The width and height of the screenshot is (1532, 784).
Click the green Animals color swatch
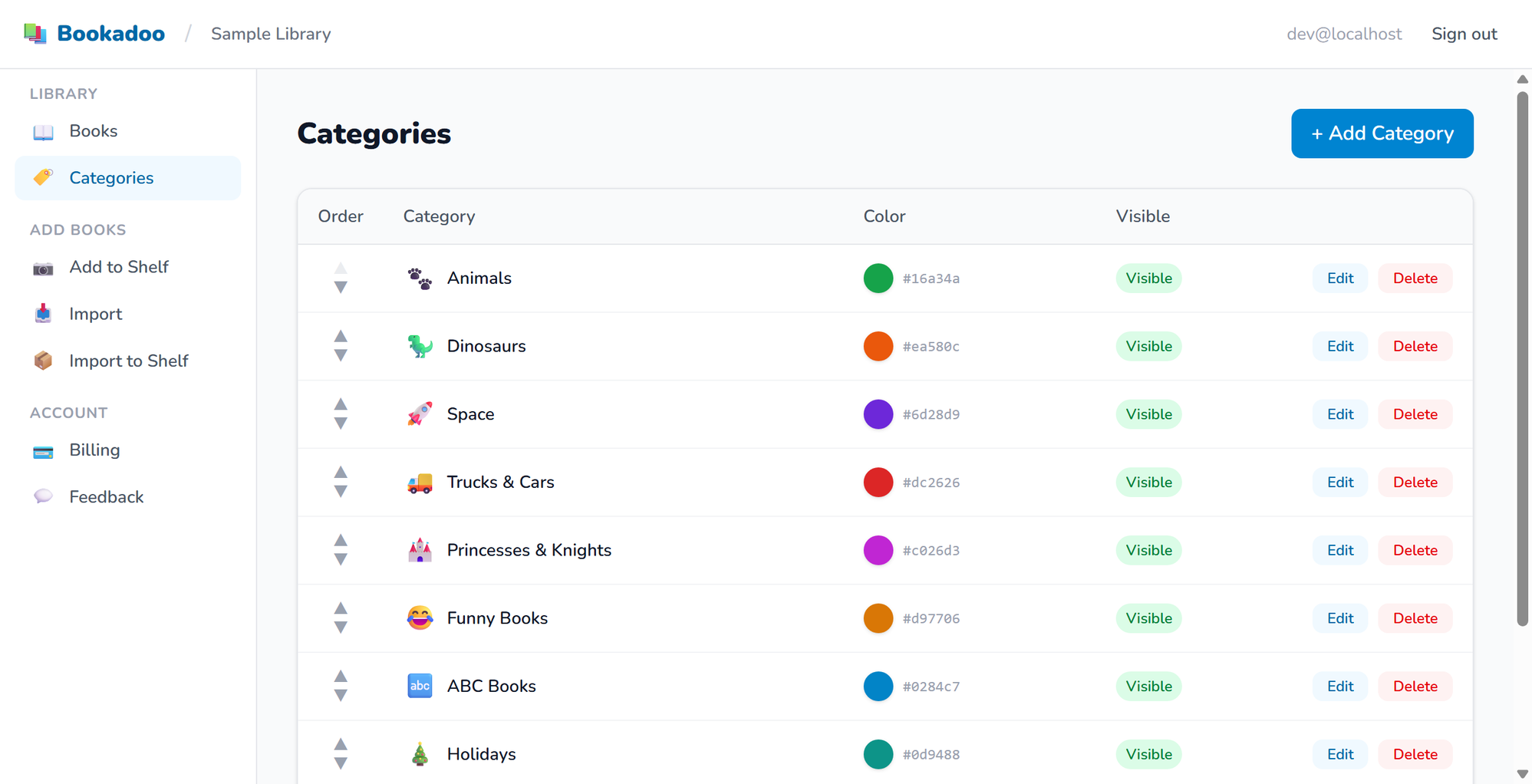pyautogui.click(x=878, y=278)
